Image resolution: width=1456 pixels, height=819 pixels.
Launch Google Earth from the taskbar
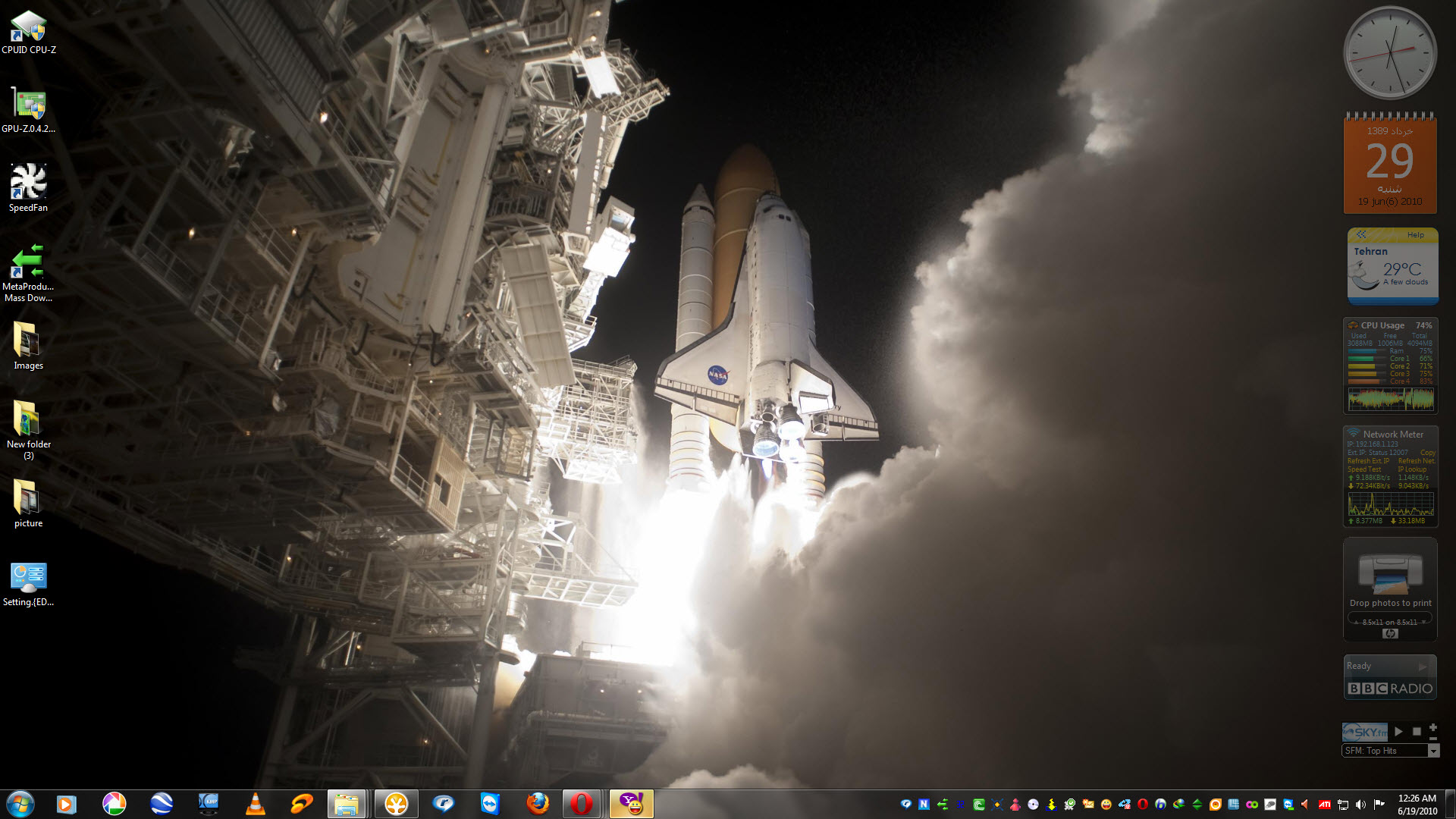point(161,804)
